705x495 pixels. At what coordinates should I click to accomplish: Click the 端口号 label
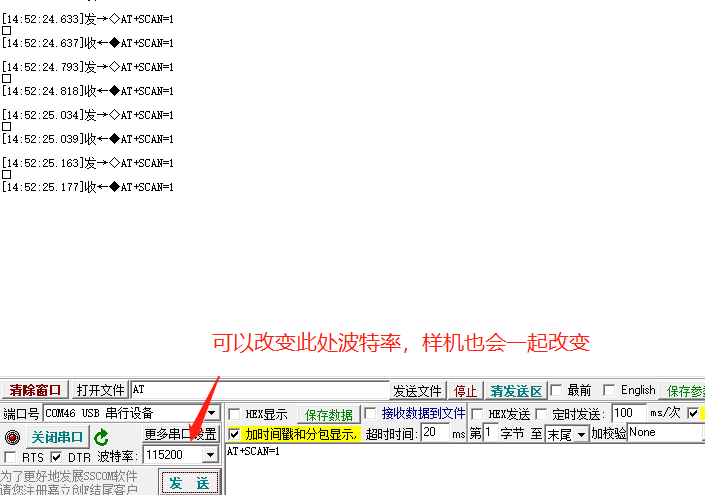pos(21,414)
